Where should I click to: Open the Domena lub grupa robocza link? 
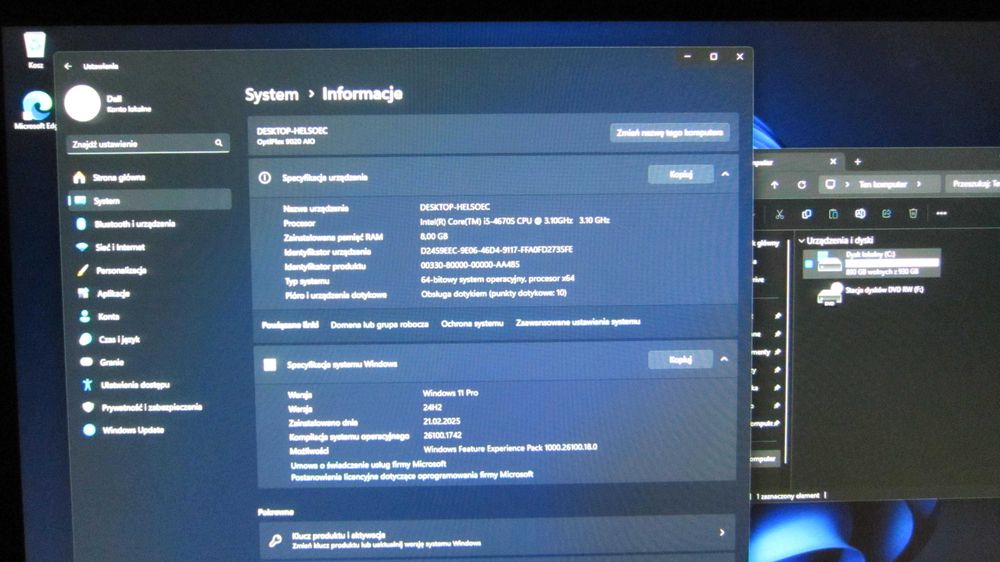click(x=379, y=324)
